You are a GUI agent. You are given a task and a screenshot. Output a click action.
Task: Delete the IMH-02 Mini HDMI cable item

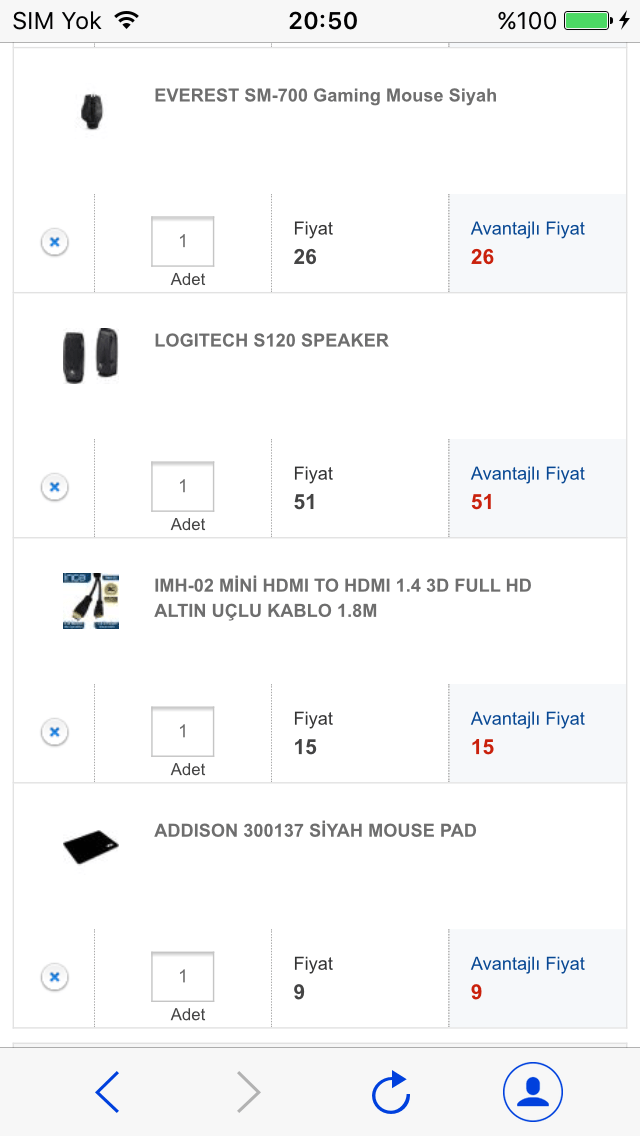(x=55, y=732)
